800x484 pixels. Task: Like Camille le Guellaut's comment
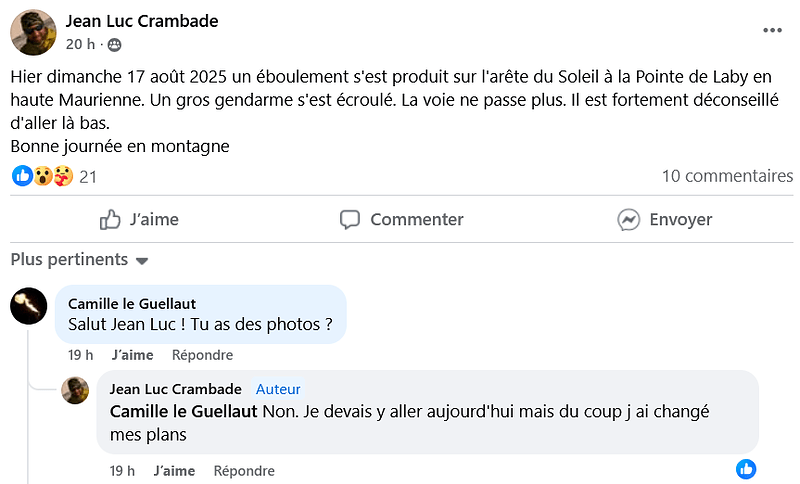(x=133, y=355)
